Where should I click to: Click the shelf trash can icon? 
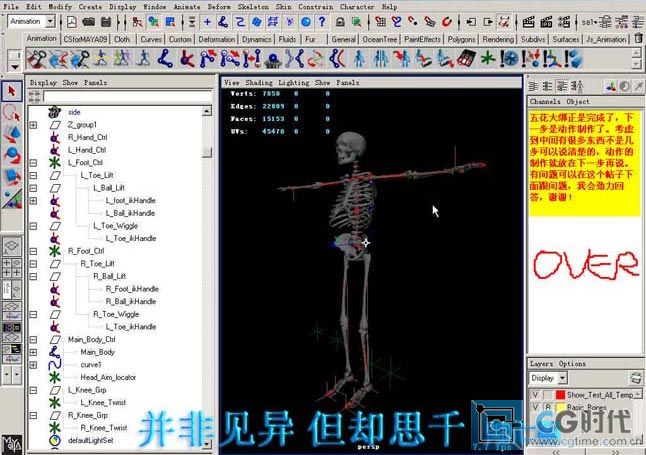pyautogui.click(x=638, y=38)
